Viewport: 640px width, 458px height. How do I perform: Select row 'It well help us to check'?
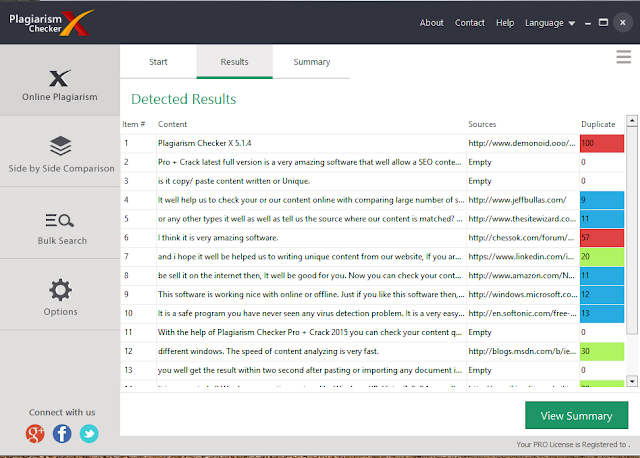click(373, 200)
